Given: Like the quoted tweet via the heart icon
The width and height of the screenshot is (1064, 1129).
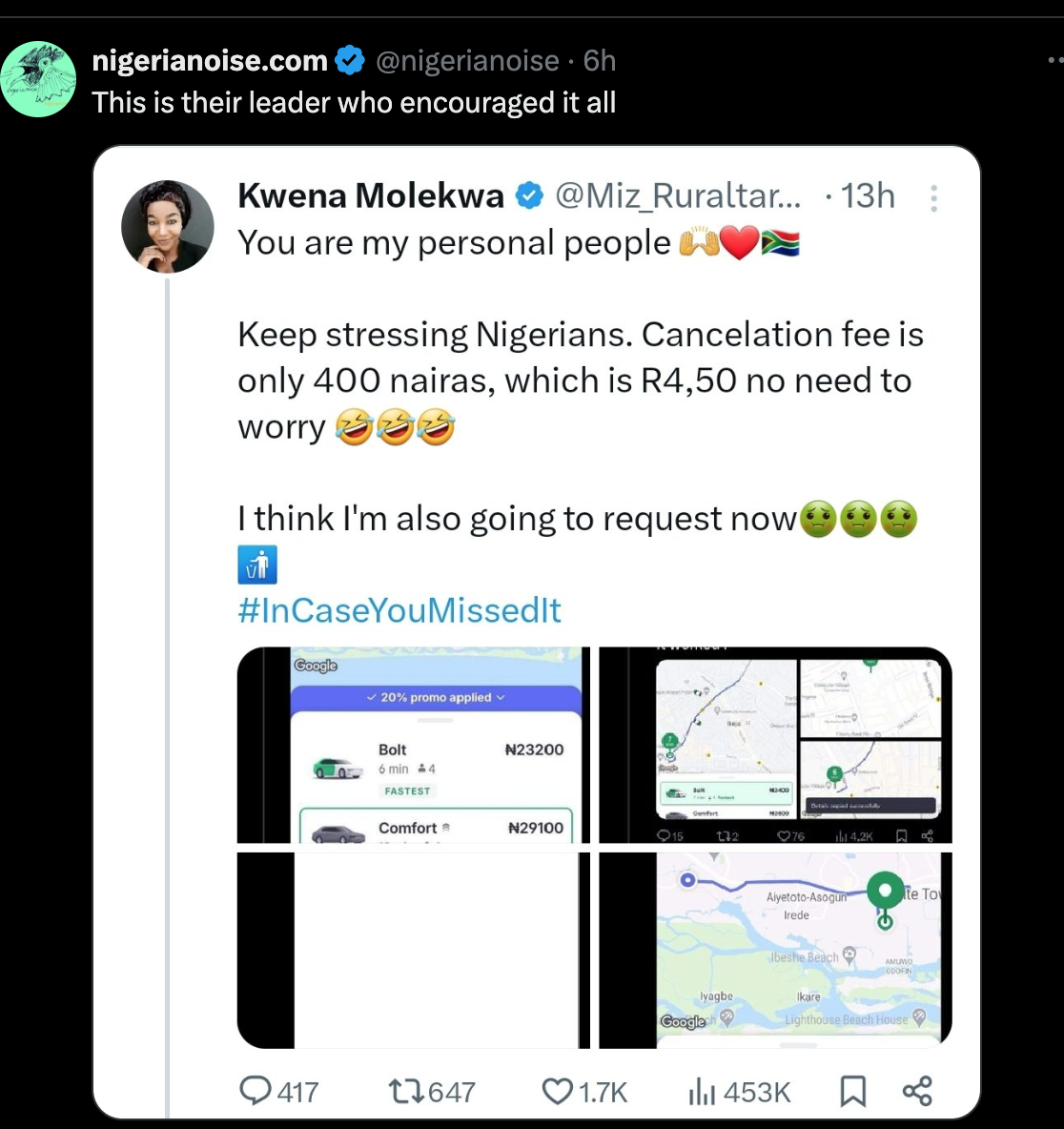Looking at the screenshot, I should 557,1092.
